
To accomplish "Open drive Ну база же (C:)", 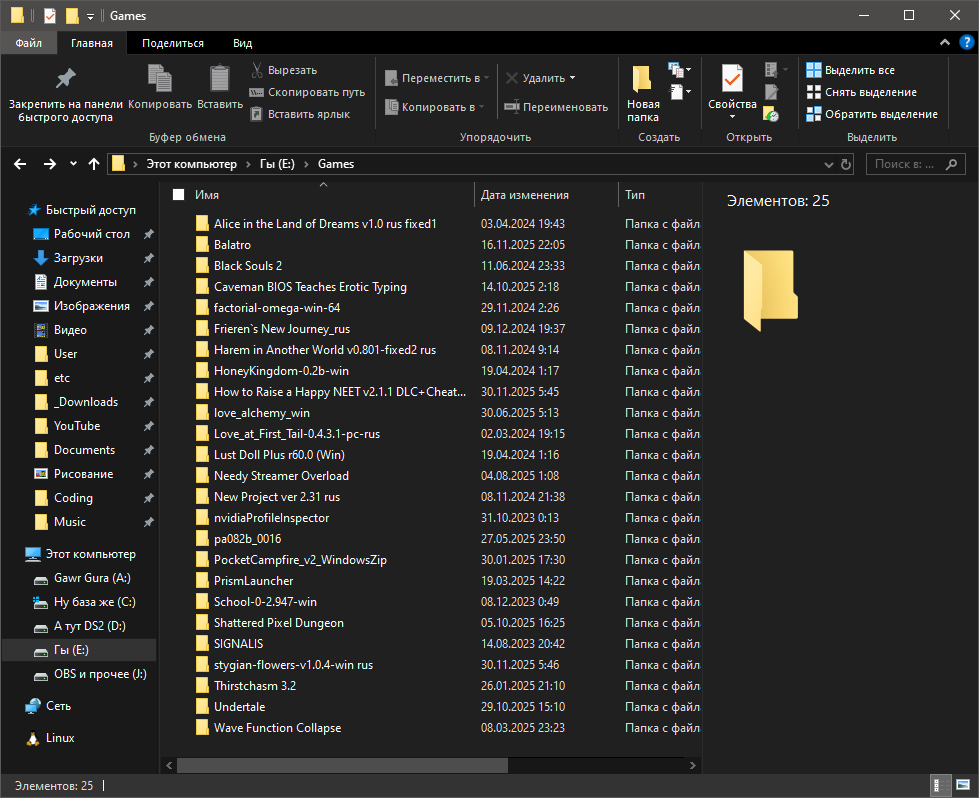I will [x=84, y=602].
